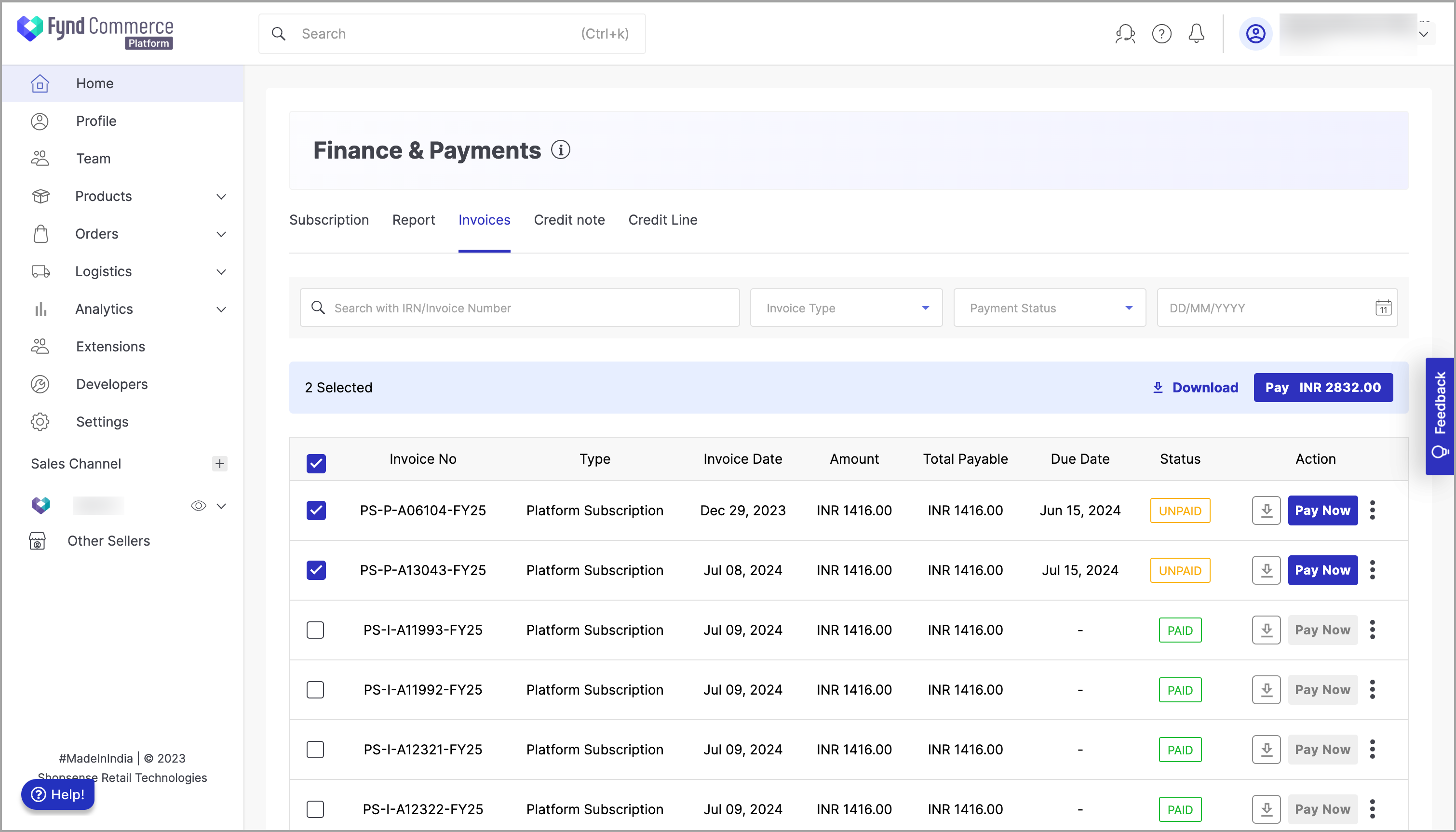Download invoice PS-I-A12321-FY25 via row icon

[x=1266, y=749]
